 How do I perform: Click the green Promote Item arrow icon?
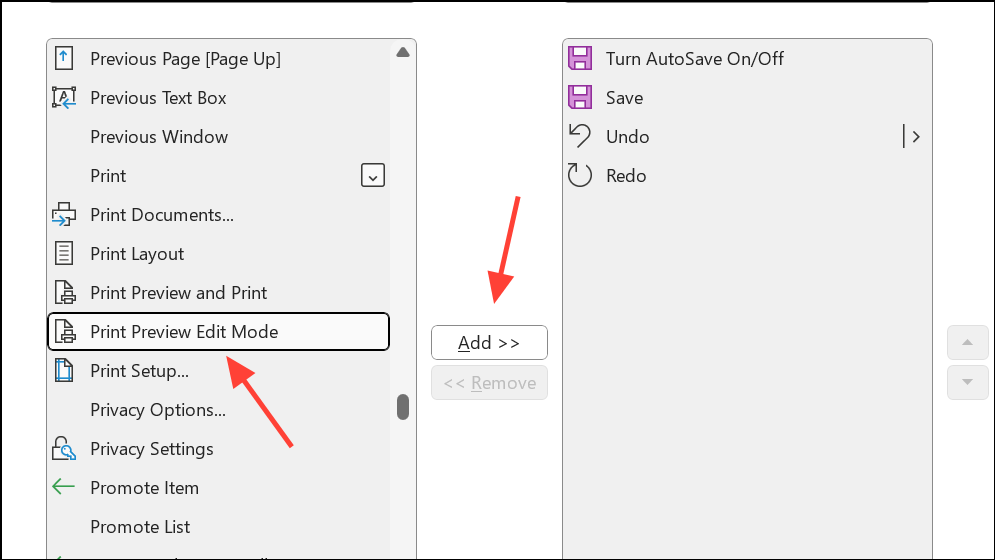63,487
